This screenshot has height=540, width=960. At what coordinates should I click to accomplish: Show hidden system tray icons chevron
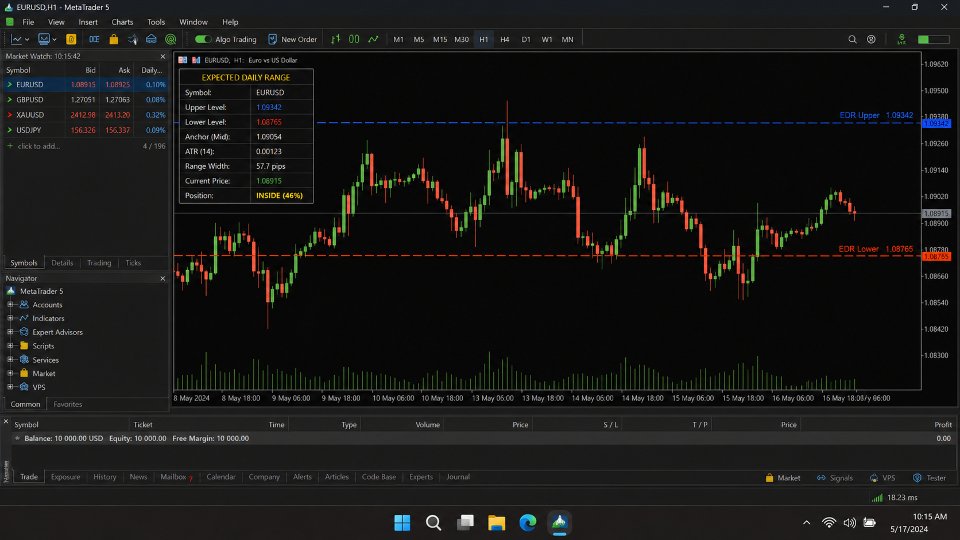tap(806, 522)
